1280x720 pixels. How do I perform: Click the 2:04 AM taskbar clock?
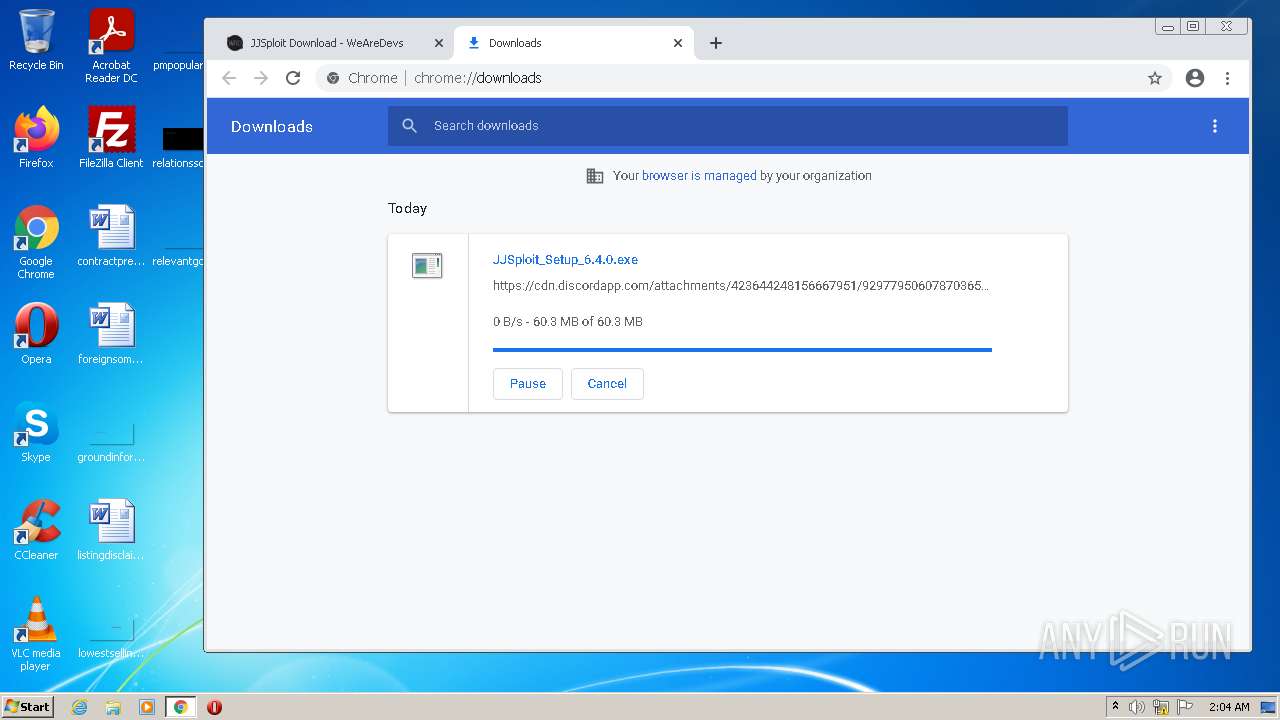pyautogui.click(x=1229, y=707)
